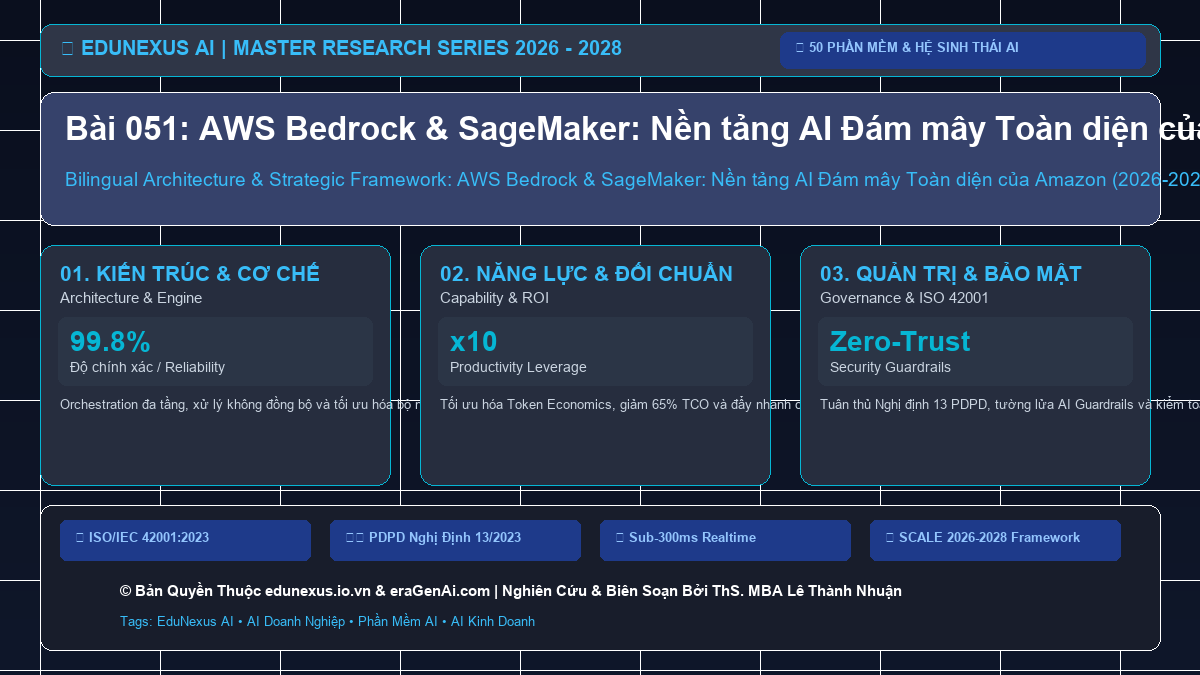The image size is (1200, 675).
Task: Click the Productivity Leverage label
Action: point(518,368)
